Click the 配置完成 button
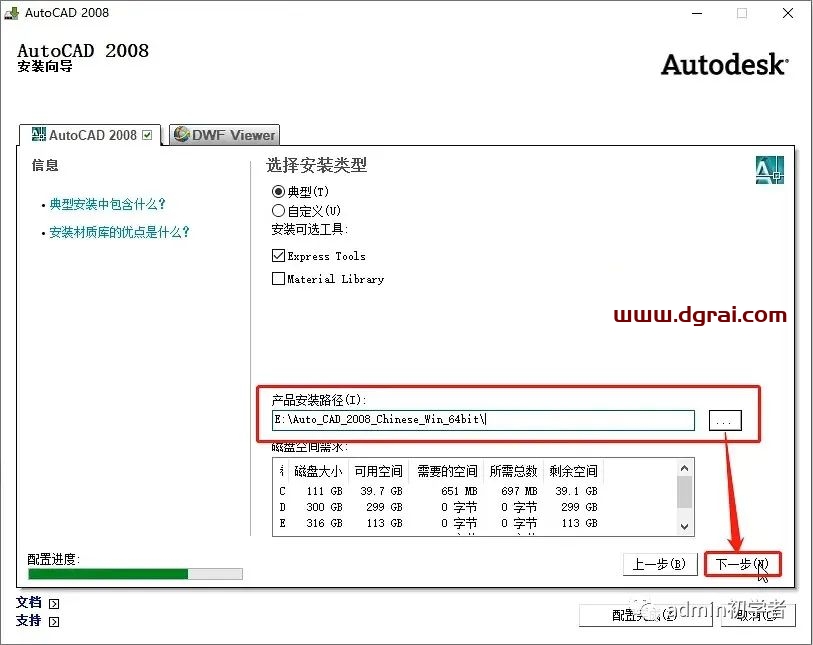The height and width of the screenshot is (645, 813). pos(646,615)
